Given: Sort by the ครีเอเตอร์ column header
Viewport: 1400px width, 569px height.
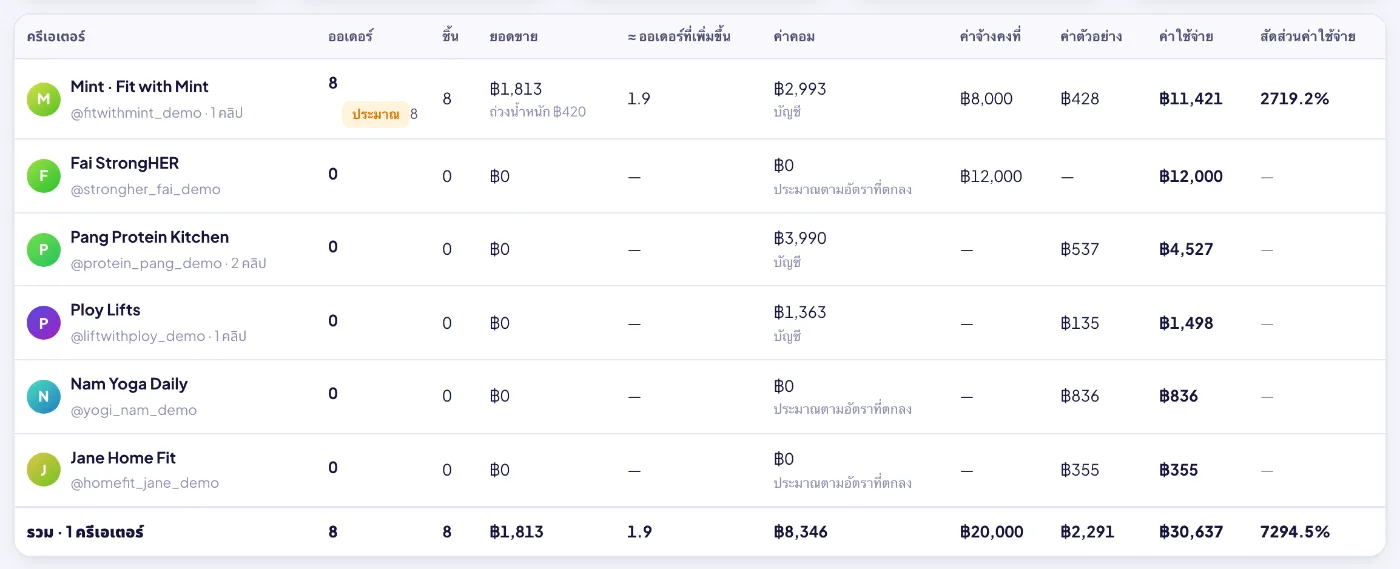Looking at the screenshot, I should click(x=56, y=37).
